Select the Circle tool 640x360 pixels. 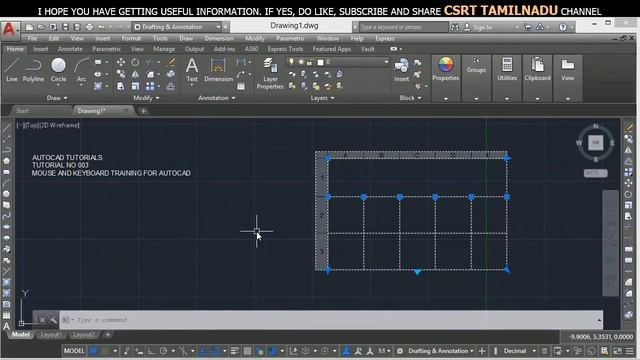pyautogui.click(x=58, y=70)
